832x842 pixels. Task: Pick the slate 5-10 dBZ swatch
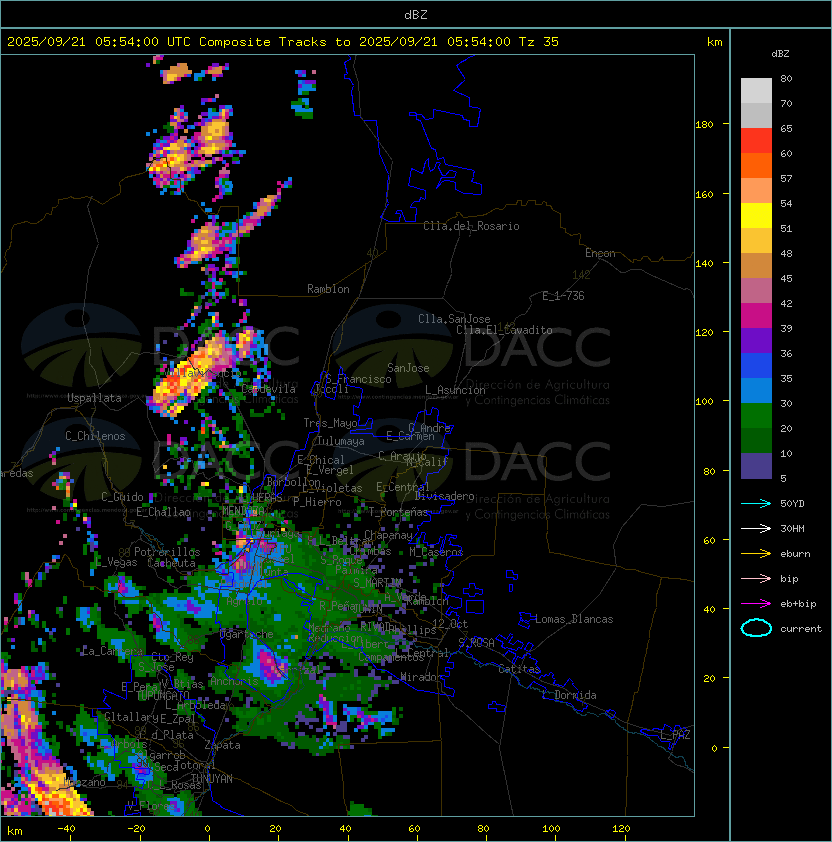point(756,466)
